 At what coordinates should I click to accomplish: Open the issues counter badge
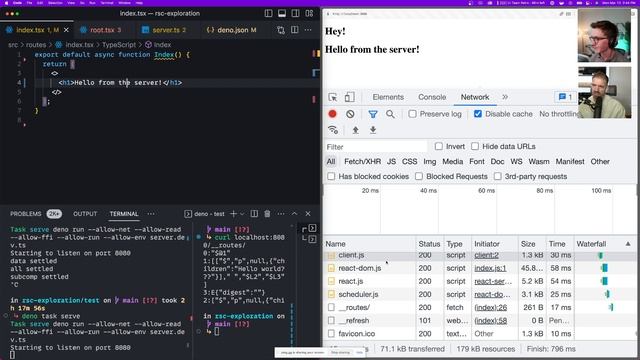(x=565, y=97)
